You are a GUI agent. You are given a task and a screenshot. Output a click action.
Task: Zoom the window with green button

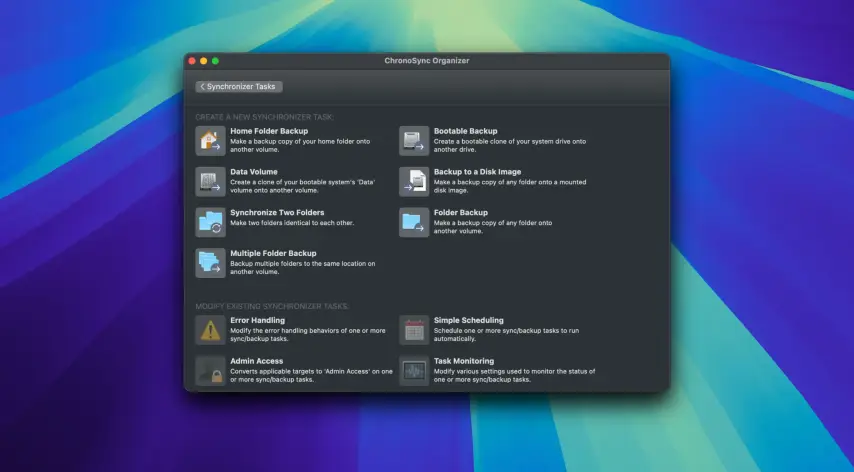point(215,61)
